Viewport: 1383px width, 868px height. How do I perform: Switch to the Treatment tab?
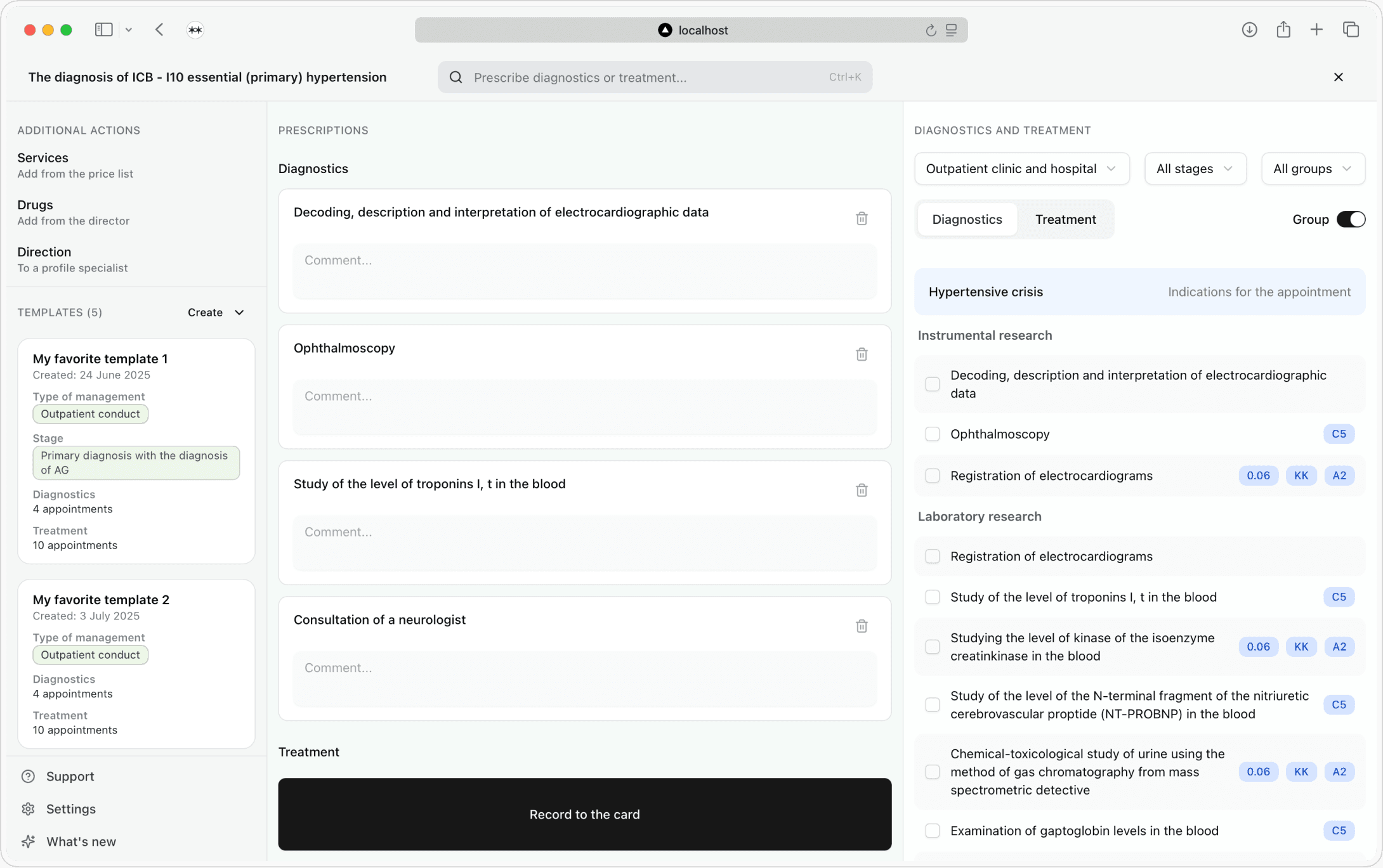pyautogui.click(x=1065, y=219)
